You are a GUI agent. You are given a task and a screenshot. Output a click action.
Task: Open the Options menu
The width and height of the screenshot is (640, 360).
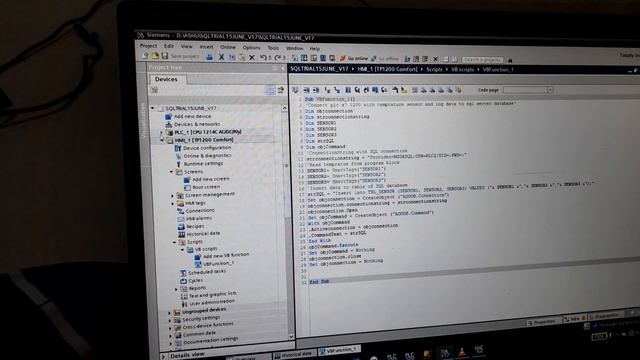[251, 48]
